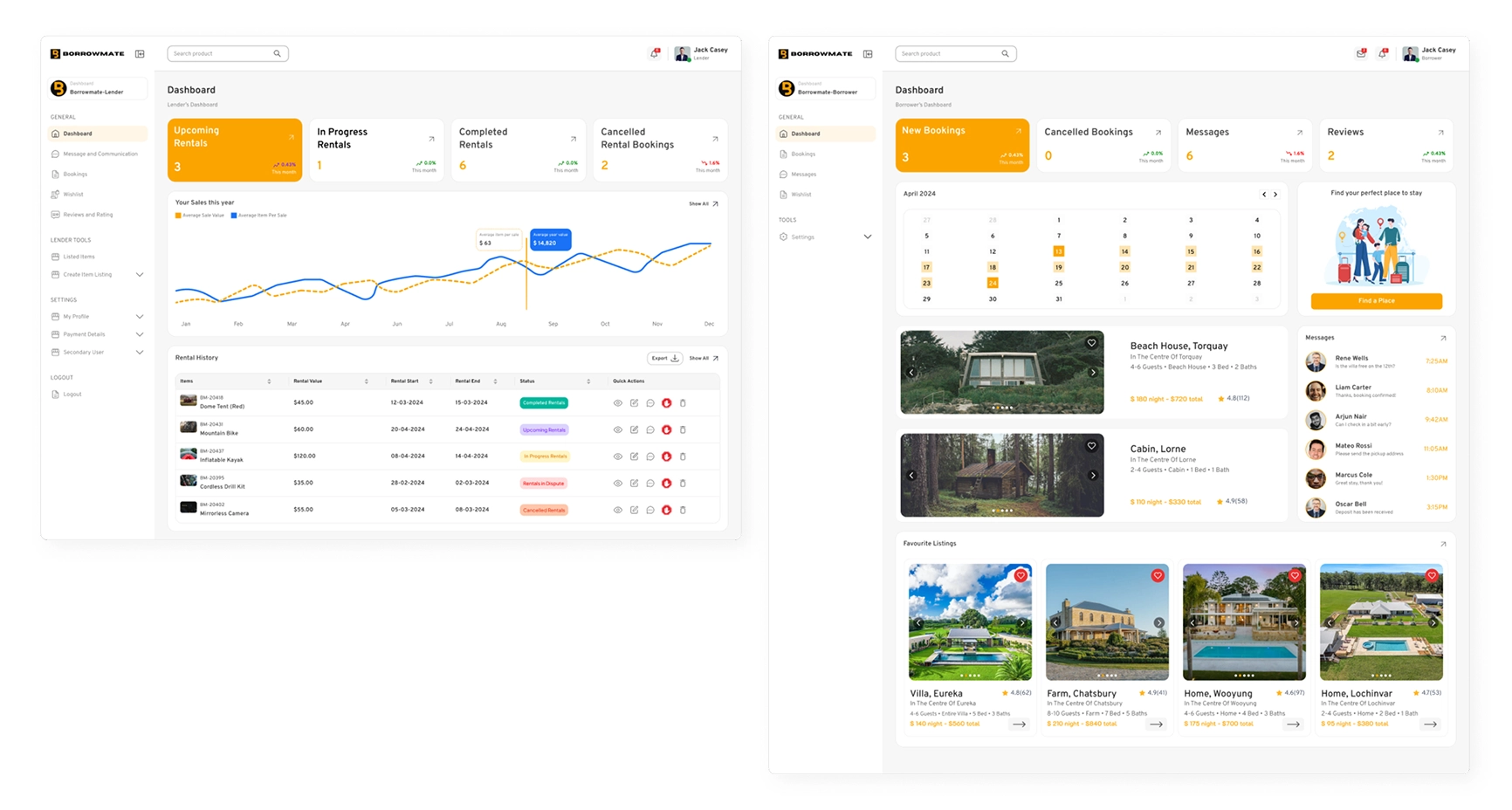
Task: Next photo arrow on Beach House, Torquay image
Action: pos(1093,373)
